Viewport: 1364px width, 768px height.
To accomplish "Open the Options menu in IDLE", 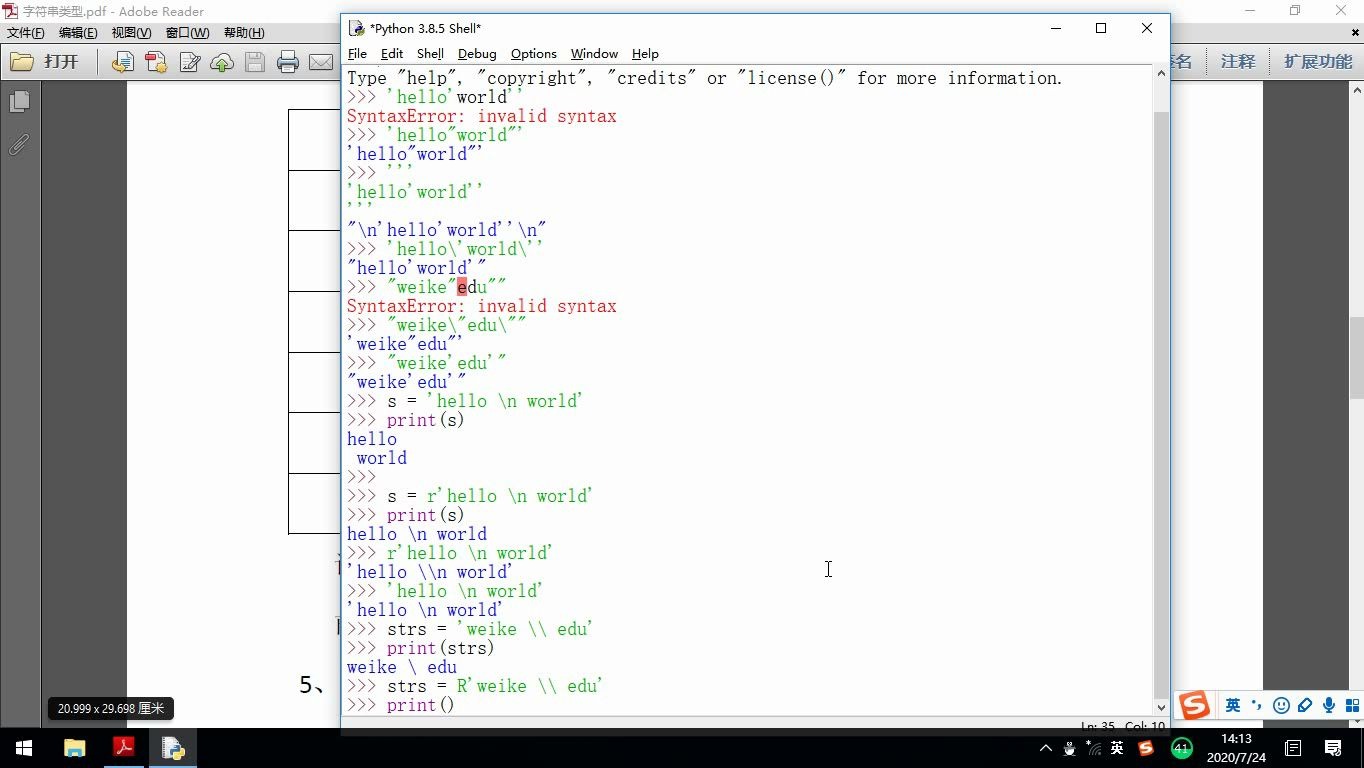I will pyautogui.click(x=533, y=54).
